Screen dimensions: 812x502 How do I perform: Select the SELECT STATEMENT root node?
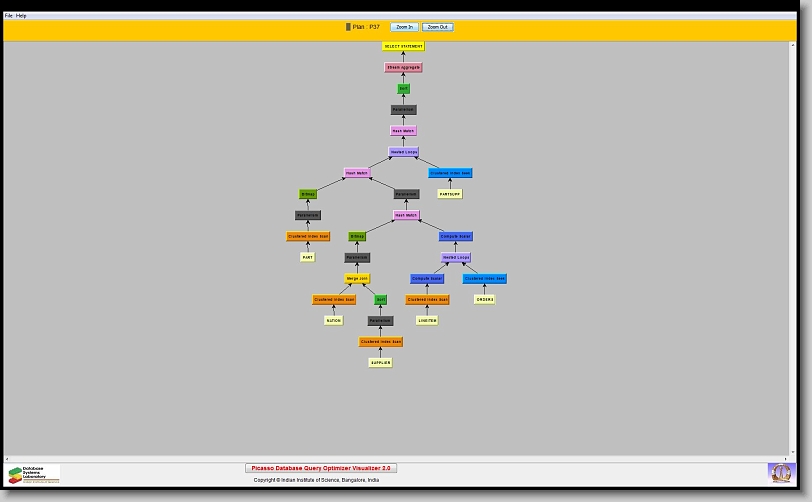click(403, 46)
